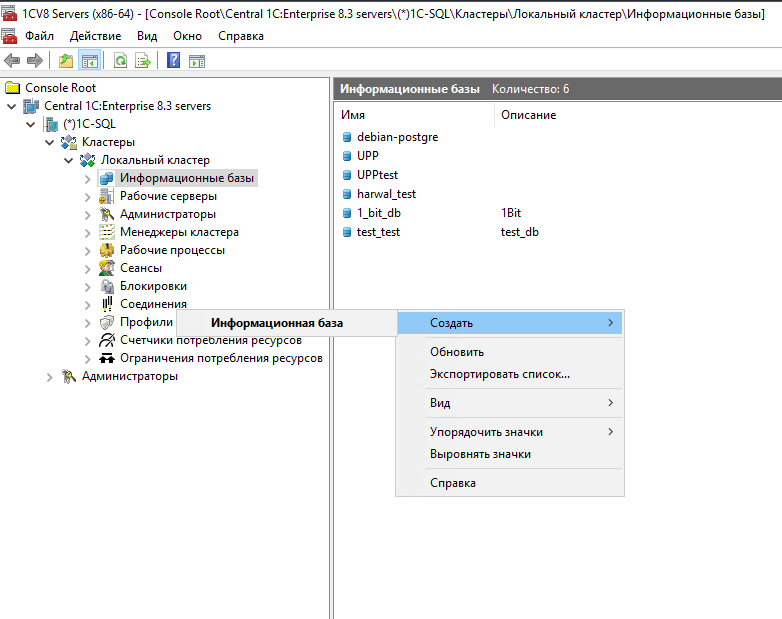782x619 pixels.
Task: Choose Справка in the context menu
Action: click(x=510, y=483)
